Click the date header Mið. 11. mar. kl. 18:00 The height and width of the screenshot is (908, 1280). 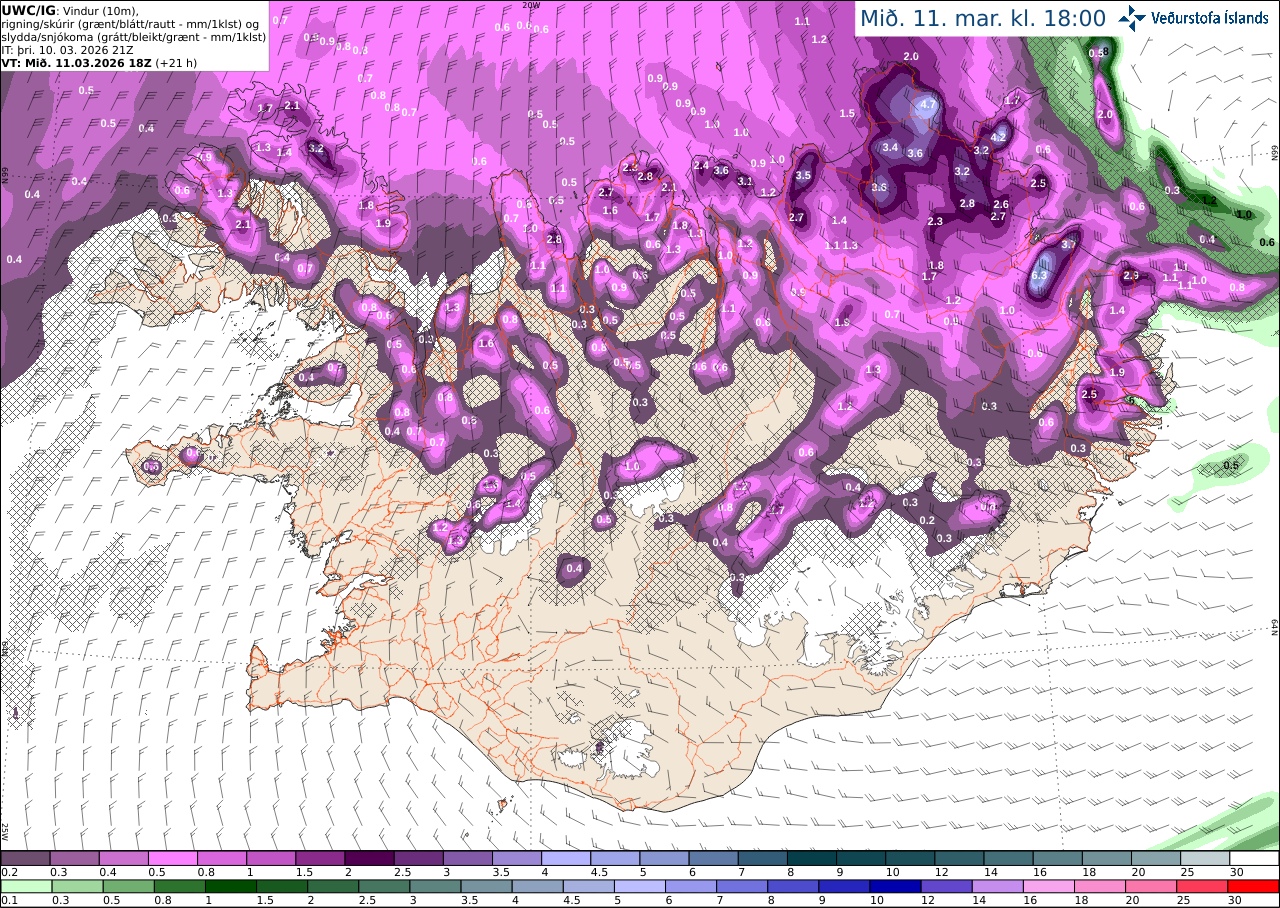982,19
